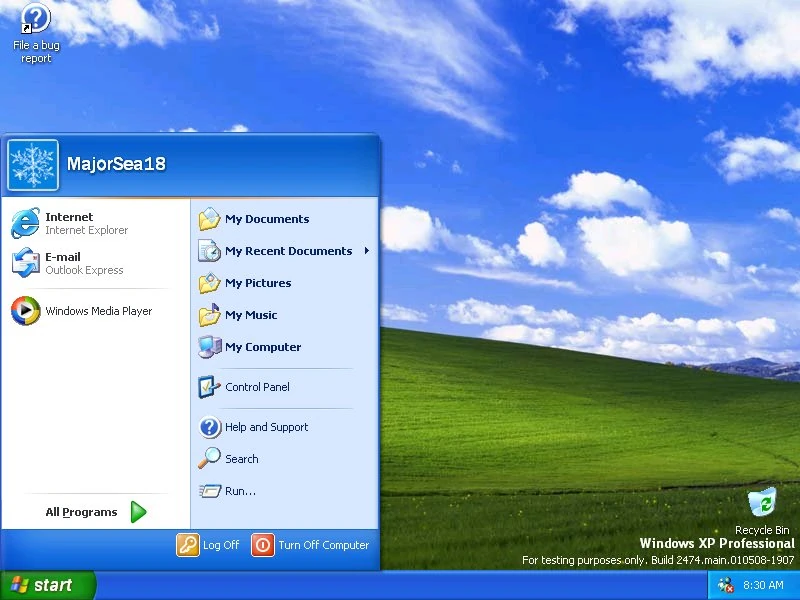Image resolution: width=800 pixels, height=600 pixels.
Task: Open the Control Panel
Action: point(258,387)
